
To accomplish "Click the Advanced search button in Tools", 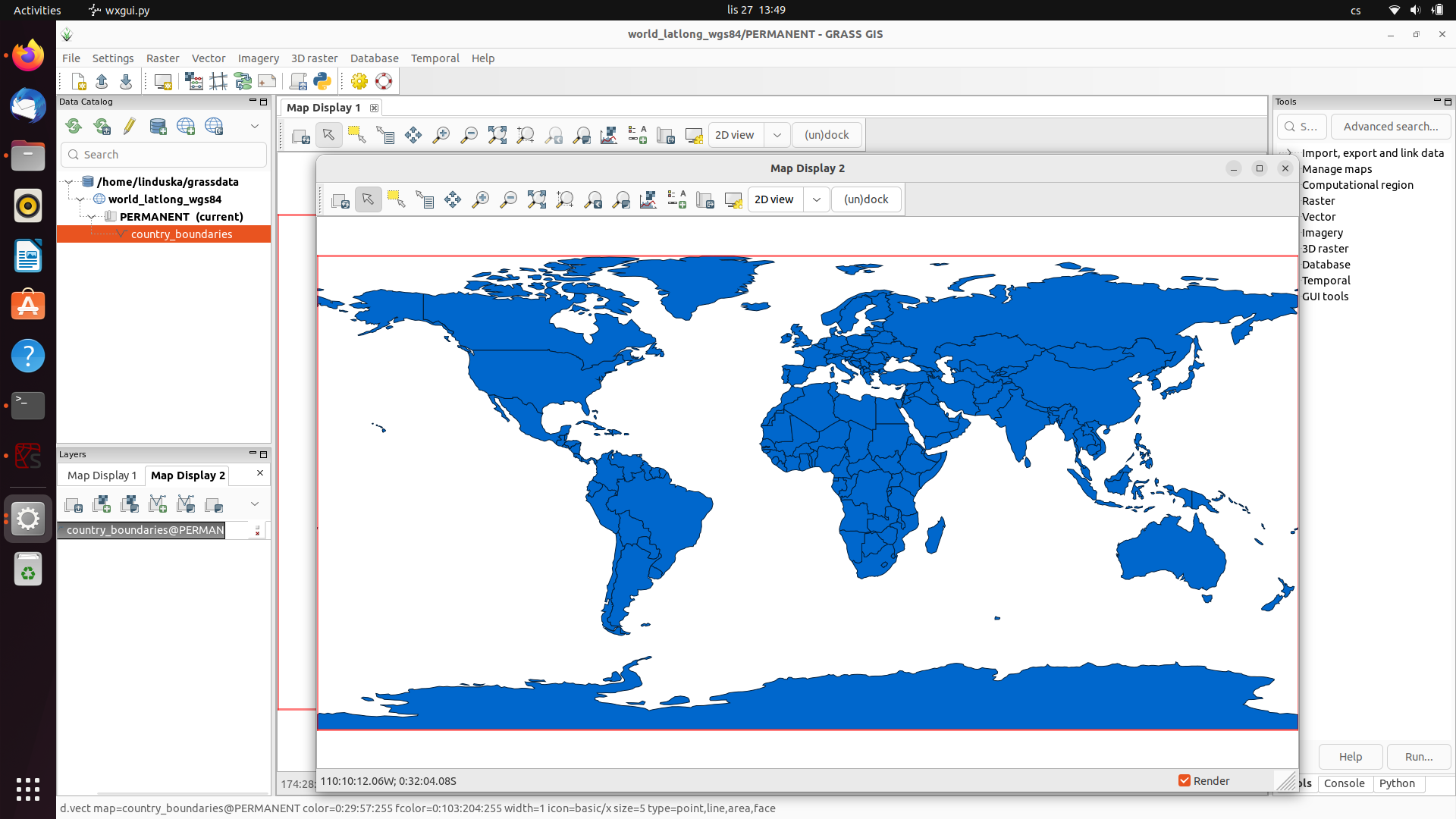I will (1391, 127).
